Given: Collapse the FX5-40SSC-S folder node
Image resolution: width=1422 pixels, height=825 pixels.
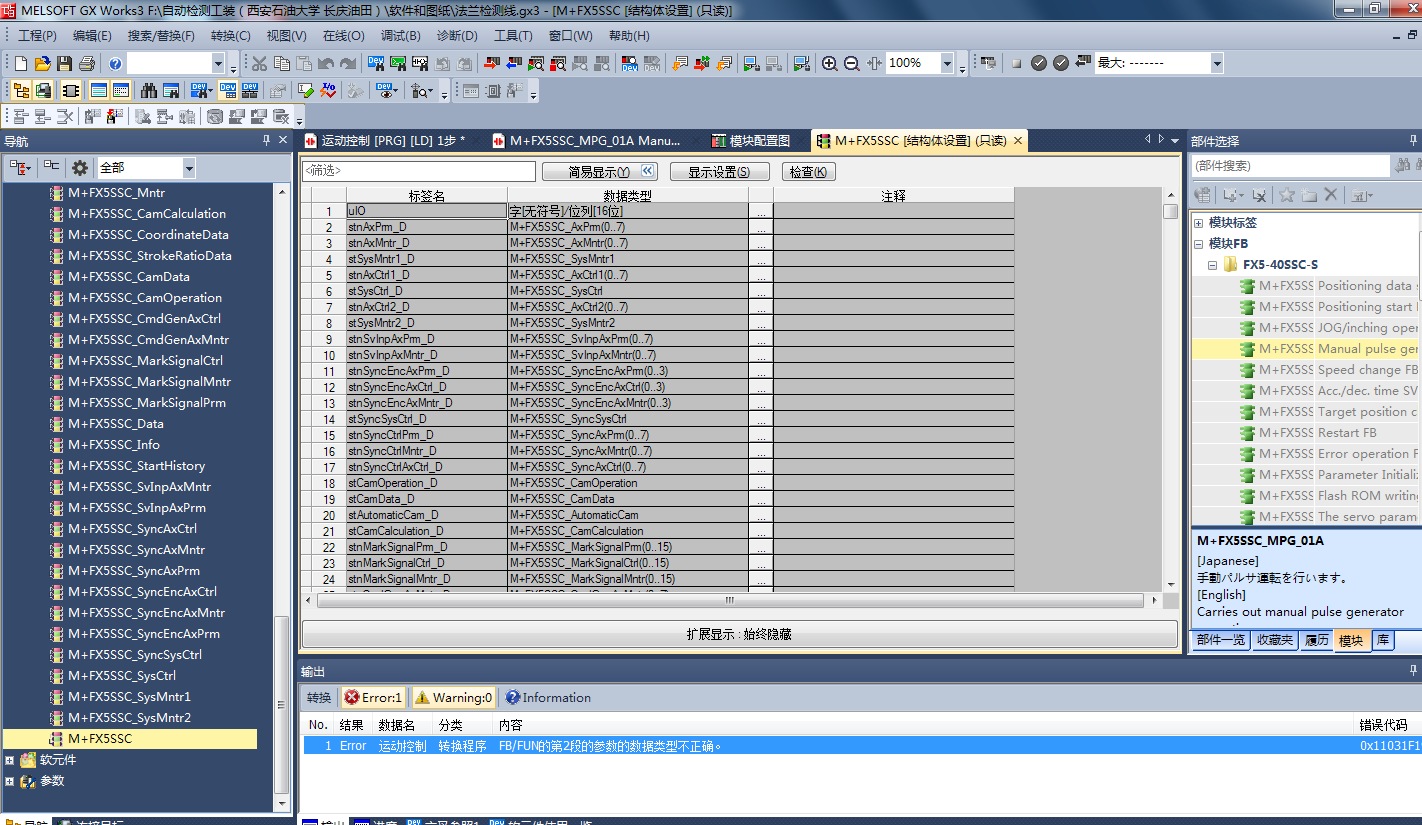Looking at the screenshot, I should click(x=1213, y=265).
